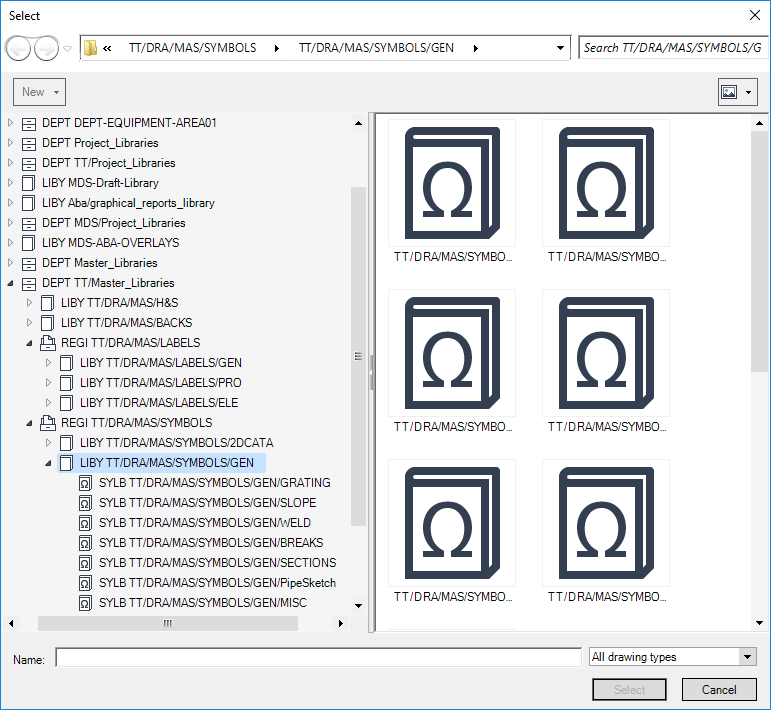The width and height of the screenshot is (771, 710).
Task: Collapse the REGI TT/DRA/MAS/SYMBOLS node
Action: pyautogui.click(x=30, y=423)
